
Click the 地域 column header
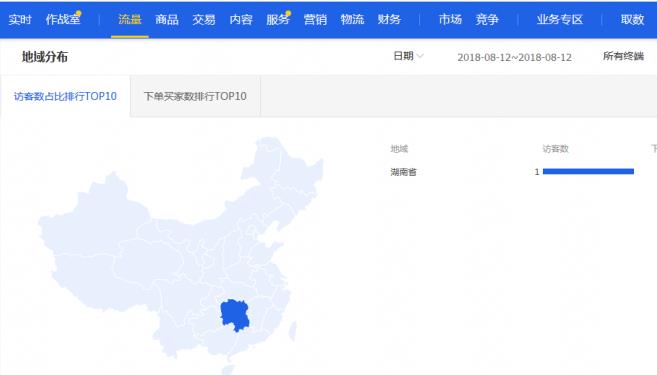pos(399,149)
